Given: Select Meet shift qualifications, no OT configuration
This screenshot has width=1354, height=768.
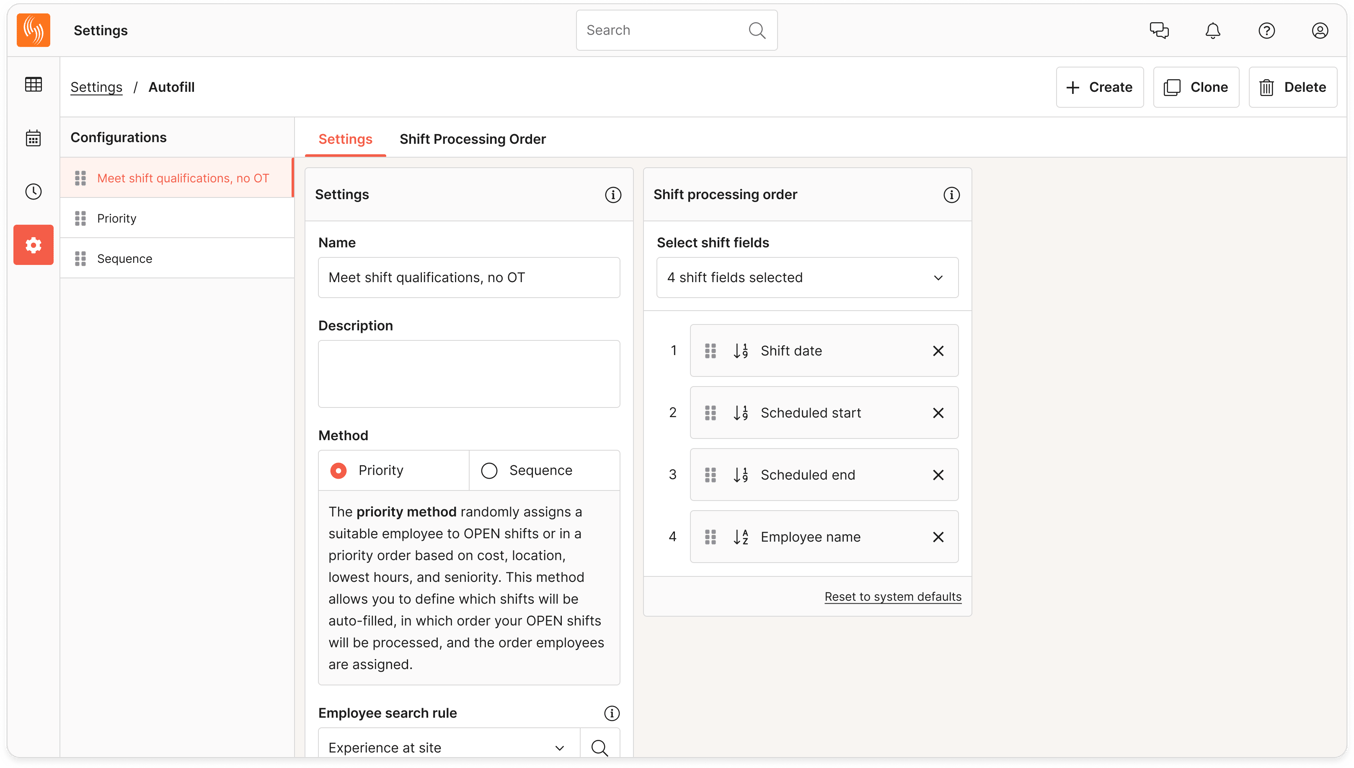Looking at the screenshot, I should click(177, 178).
